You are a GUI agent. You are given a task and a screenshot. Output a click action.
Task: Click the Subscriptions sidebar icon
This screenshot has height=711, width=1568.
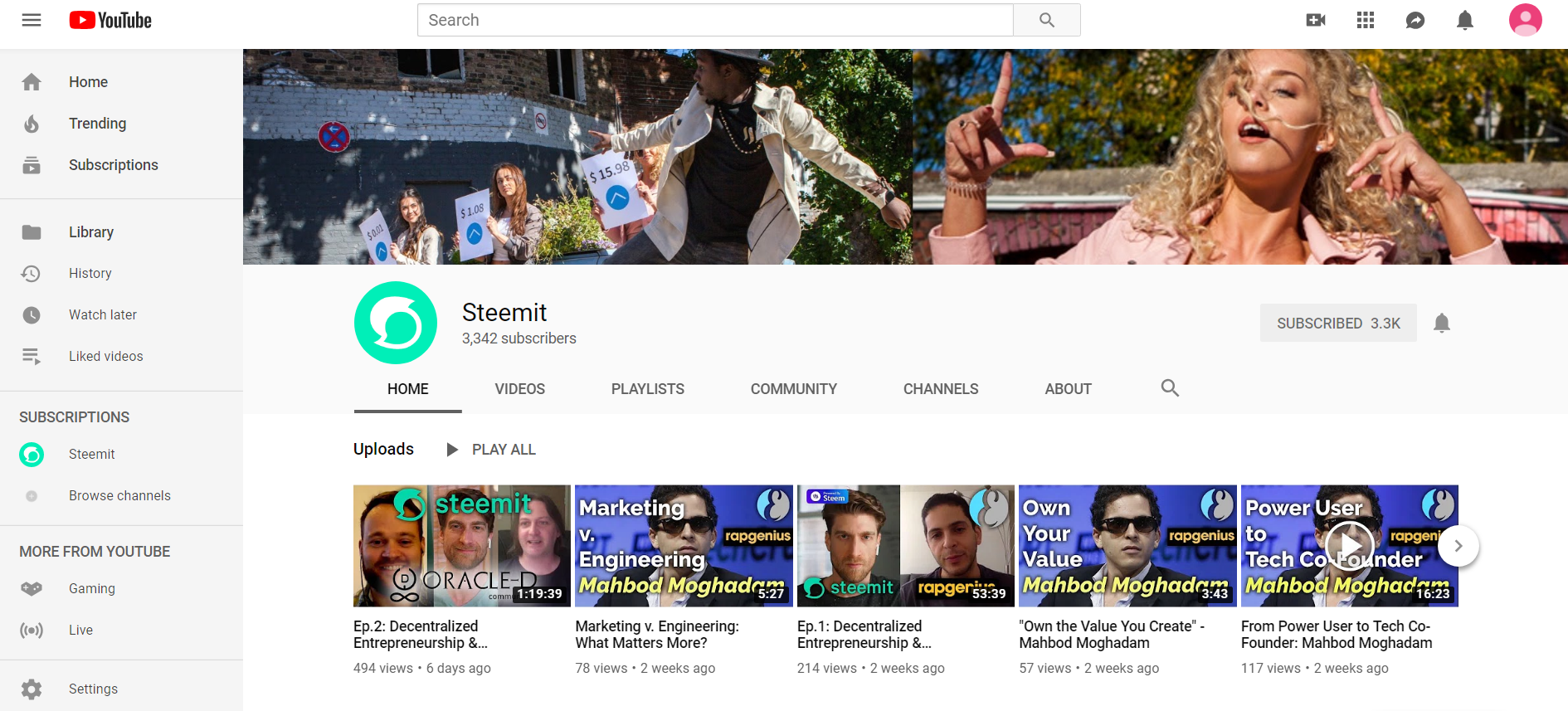pyautogui.click(x=32, y=165)
